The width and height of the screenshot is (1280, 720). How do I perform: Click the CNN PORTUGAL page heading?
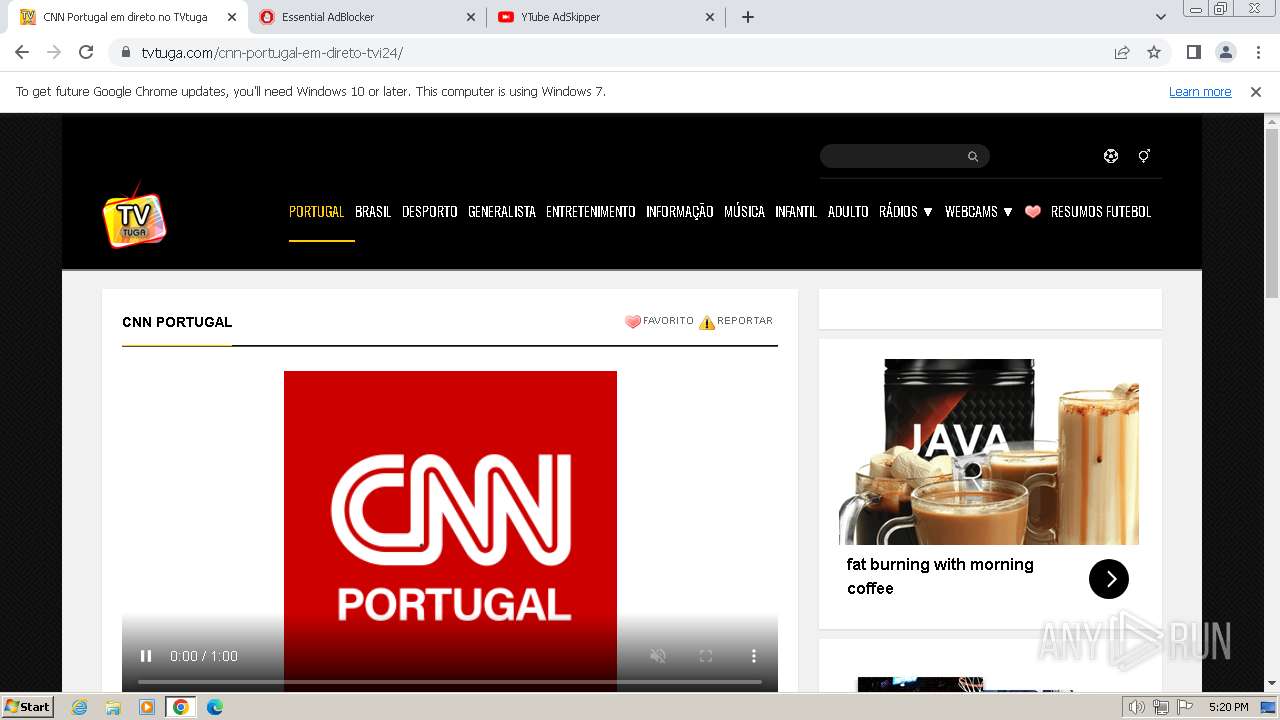pyautogui.click(x=177, y=322)
